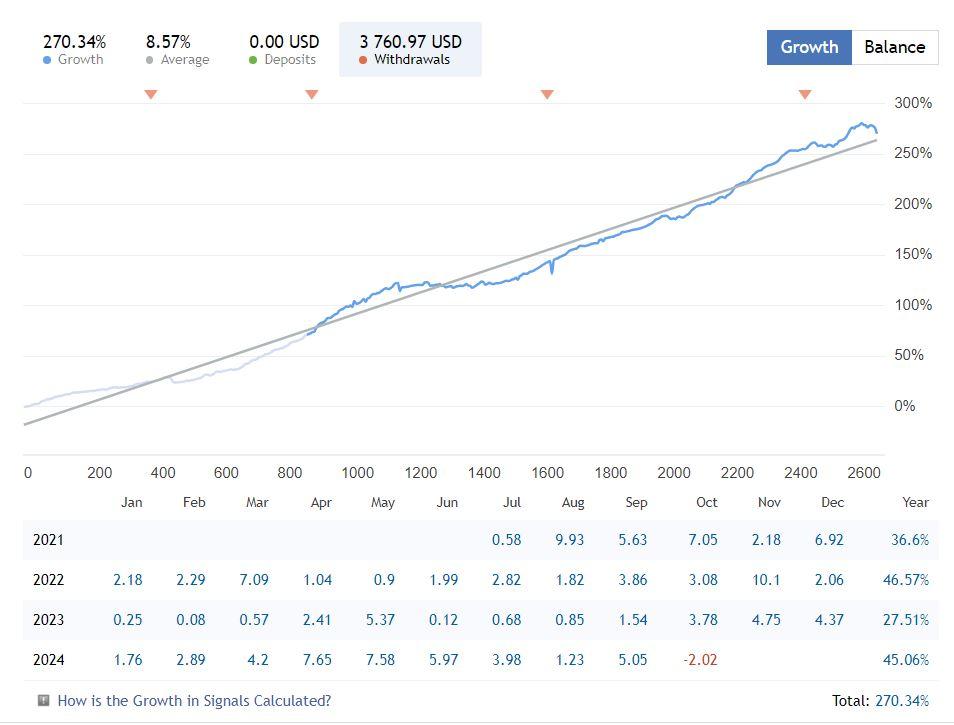954x725 pixels.
Task: Click the 9.93 August 2021 value
Action: click(x=569, y=540)
